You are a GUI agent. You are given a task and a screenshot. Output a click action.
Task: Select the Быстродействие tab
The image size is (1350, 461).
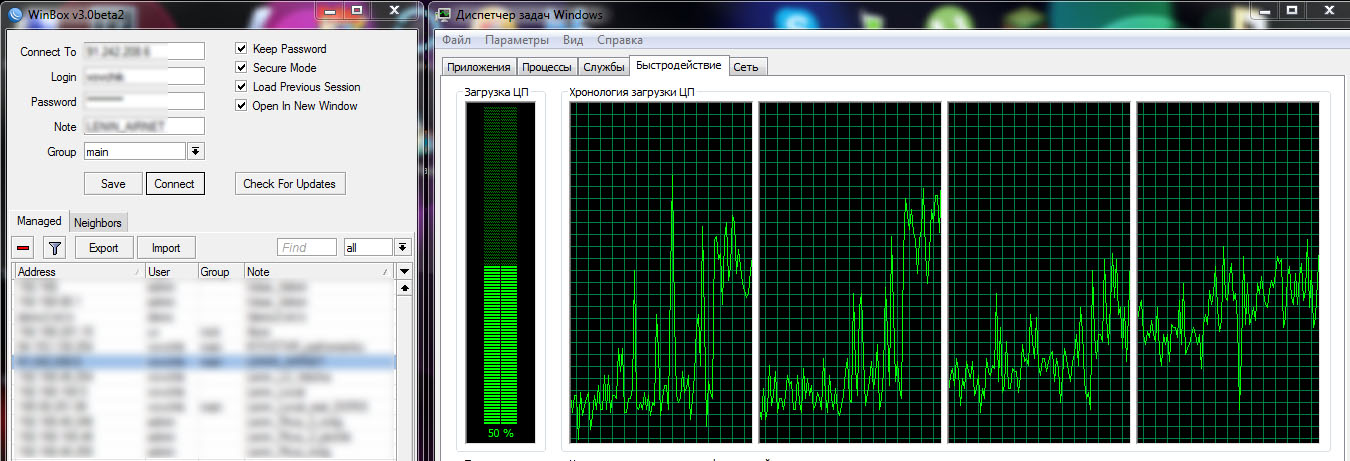pyautogui.click(x=679, y=65)
